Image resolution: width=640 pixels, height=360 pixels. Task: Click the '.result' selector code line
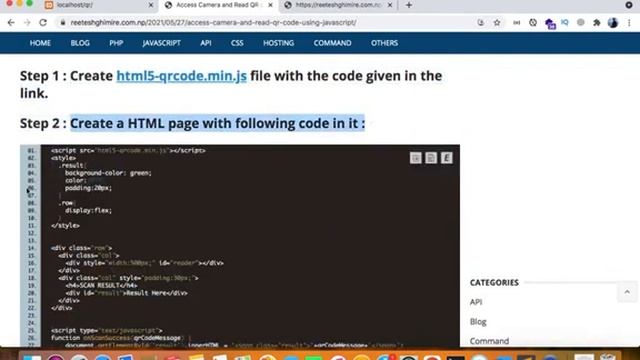click(x=72, y=166)
